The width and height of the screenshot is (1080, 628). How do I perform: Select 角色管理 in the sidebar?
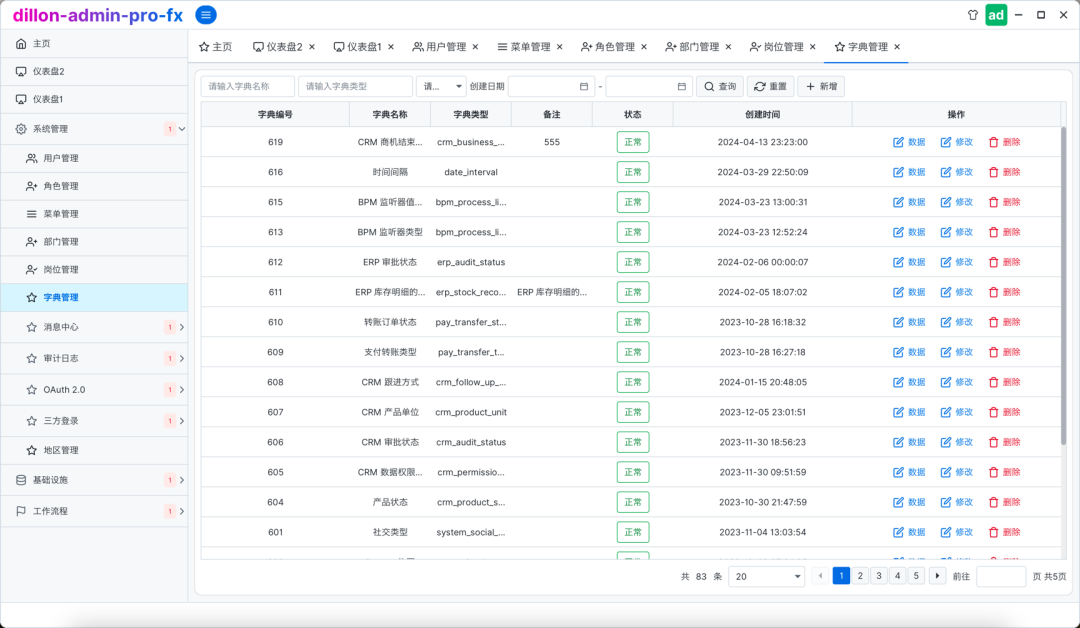coord(60,186)
